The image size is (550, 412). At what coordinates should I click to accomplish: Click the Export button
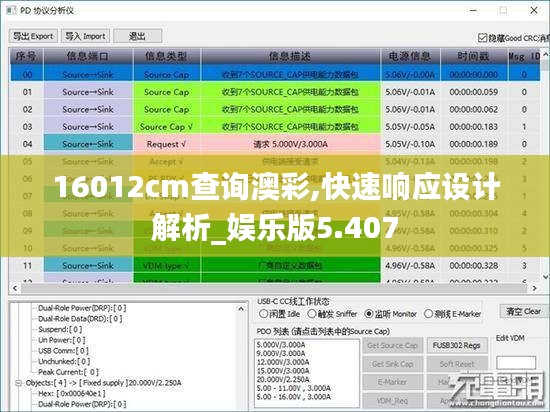click(33, 36)
